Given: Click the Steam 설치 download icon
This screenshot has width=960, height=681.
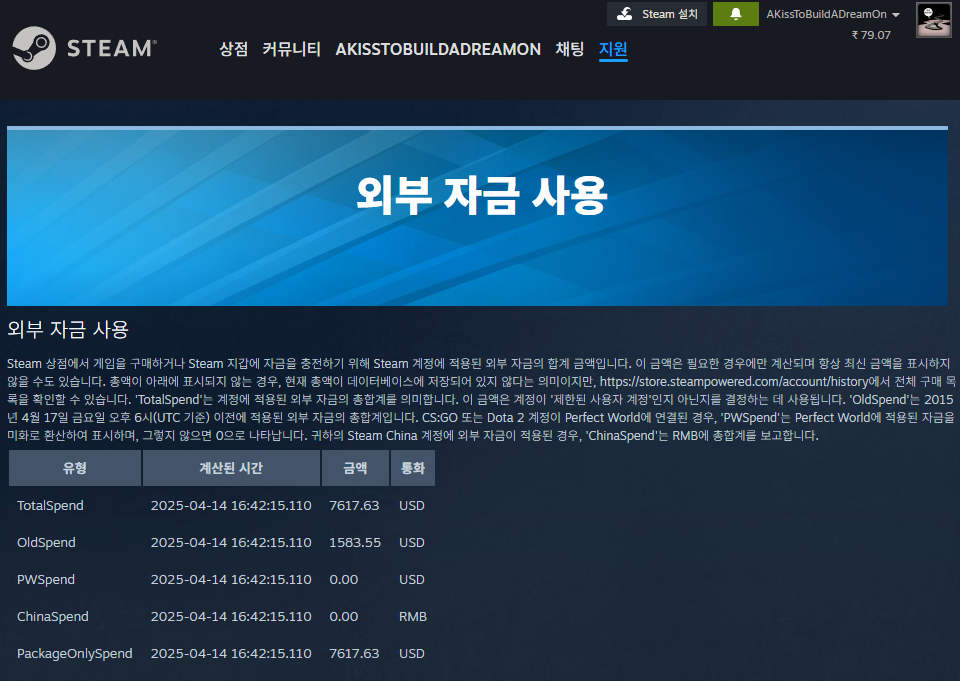Looking at the screenshot, I should point(624,14).
